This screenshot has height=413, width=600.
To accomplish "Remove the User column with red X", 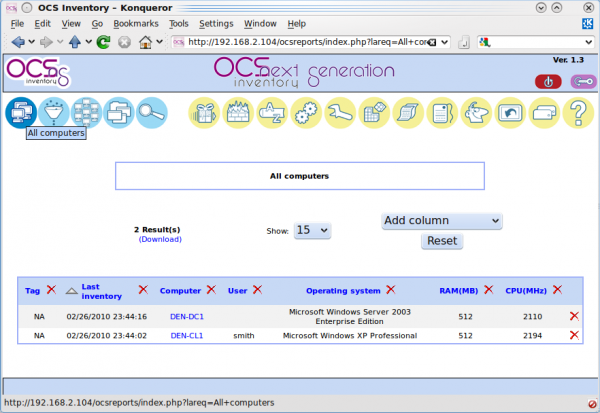I will click(x=258, y=290).
